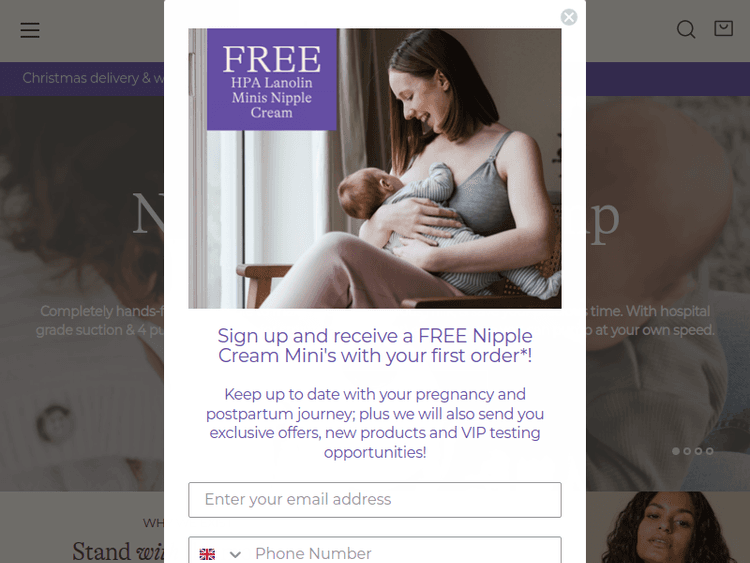Select the fourth carousel dot
The image size is (750, 563).
(x=709, y=451)
